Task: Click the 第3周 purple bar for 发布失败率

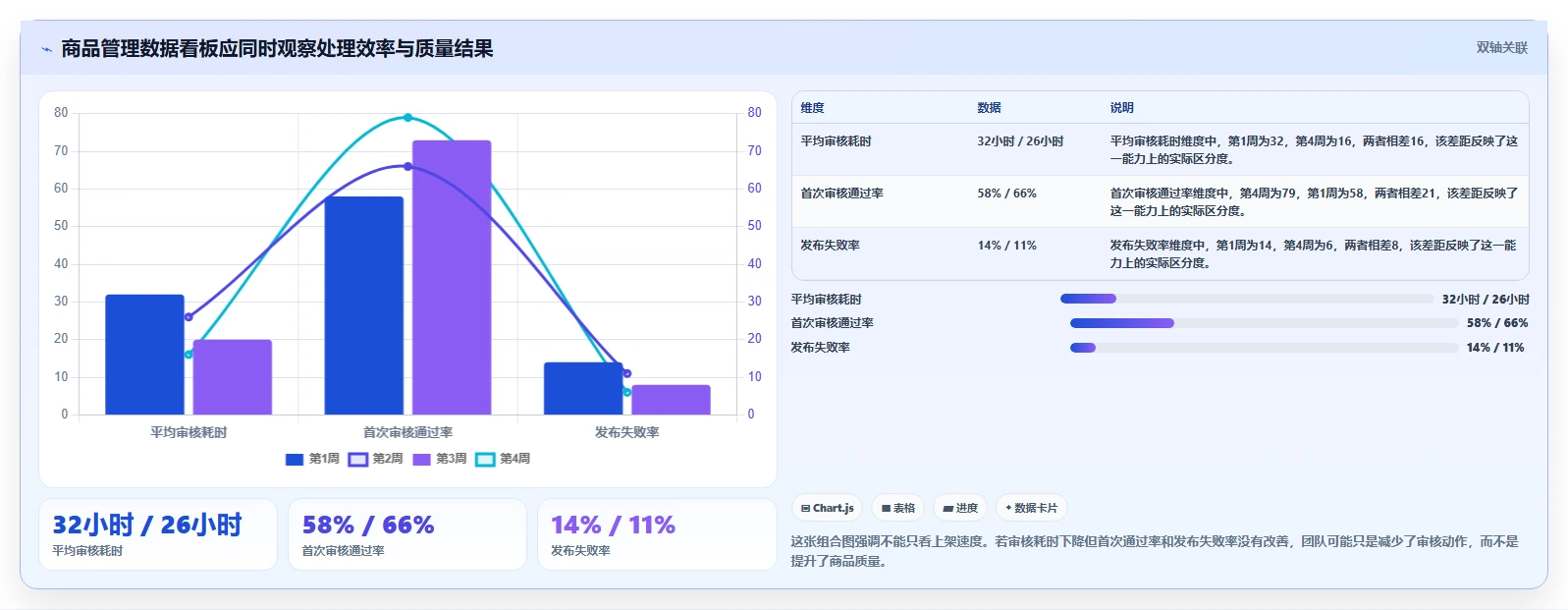Action: click(671, 400)
